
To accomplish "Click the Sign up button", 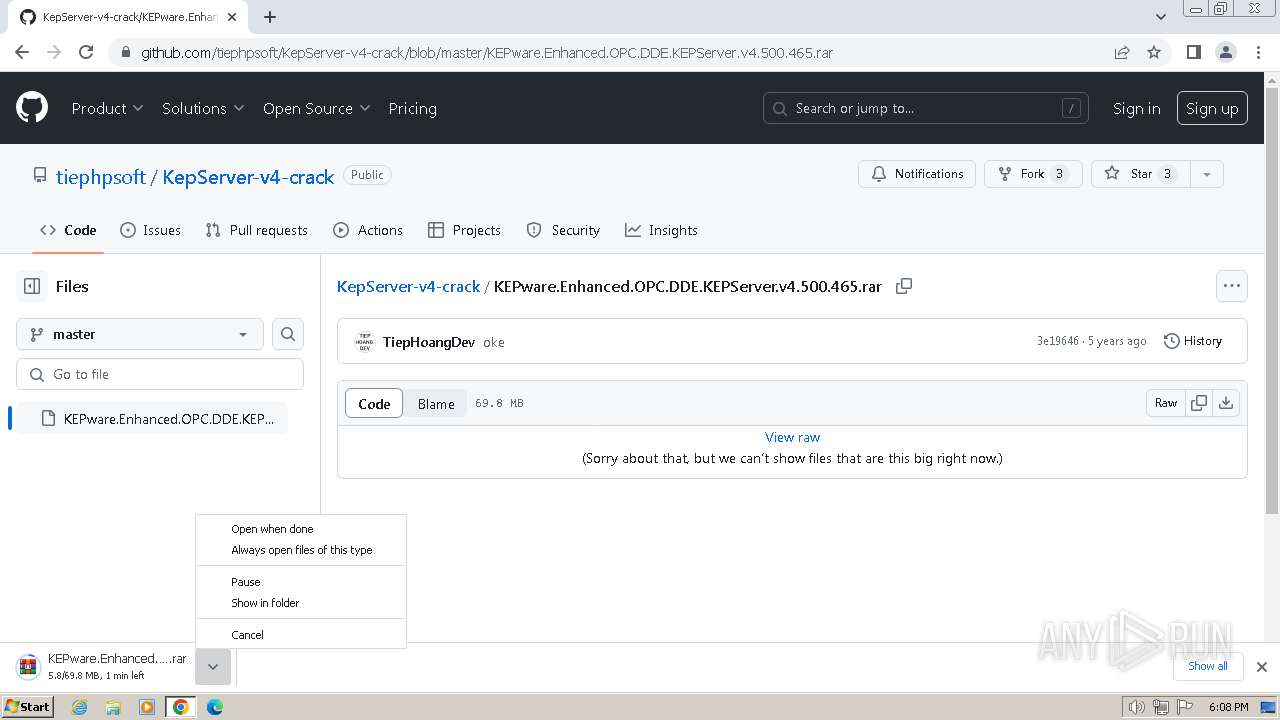I will [x=1212, y=108].
